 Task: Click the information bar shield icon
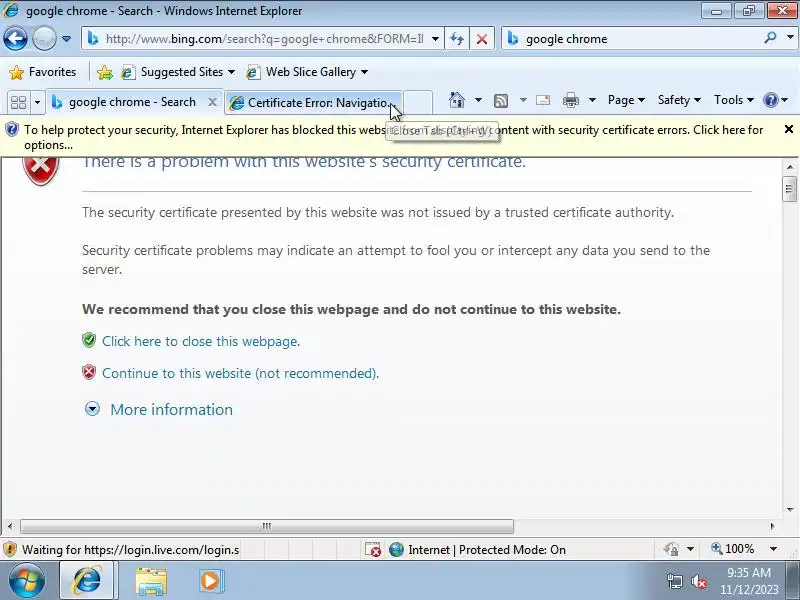[11, 130]
